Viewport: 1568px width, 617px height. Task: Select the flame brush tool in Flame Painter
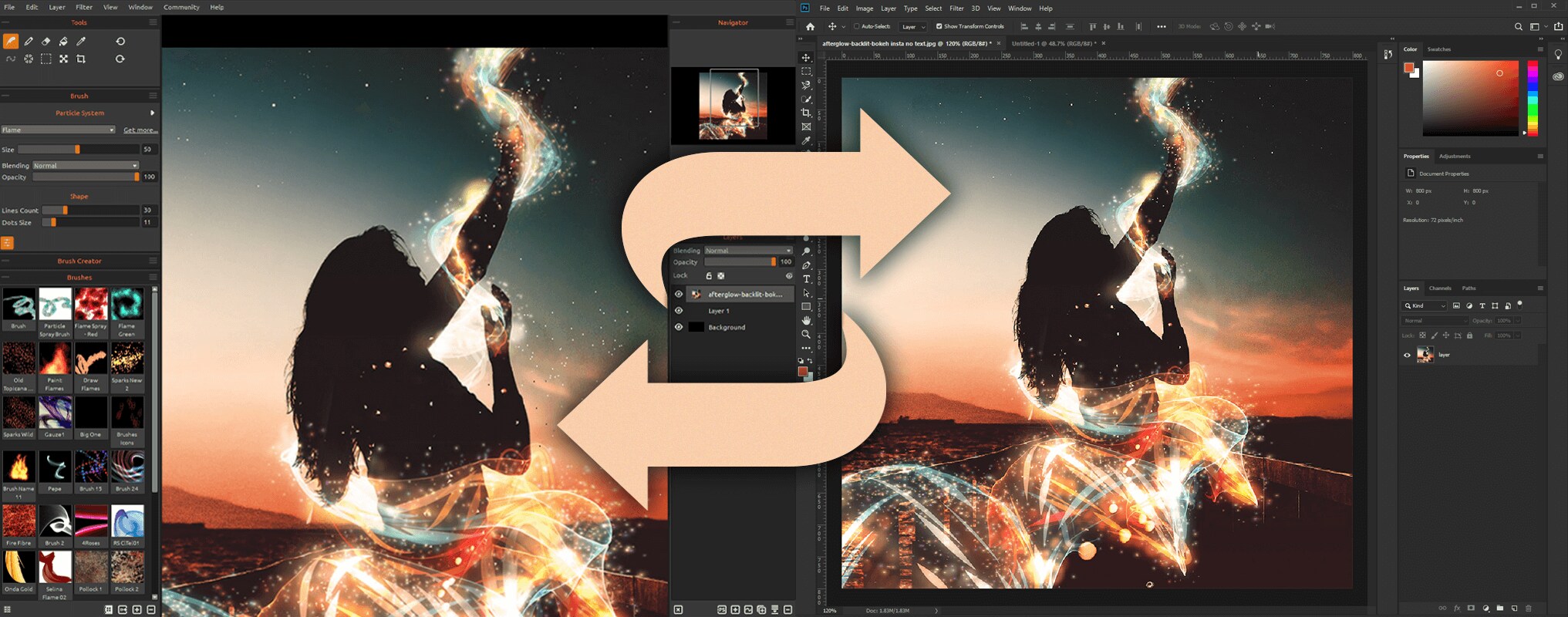tap(11, 41)
